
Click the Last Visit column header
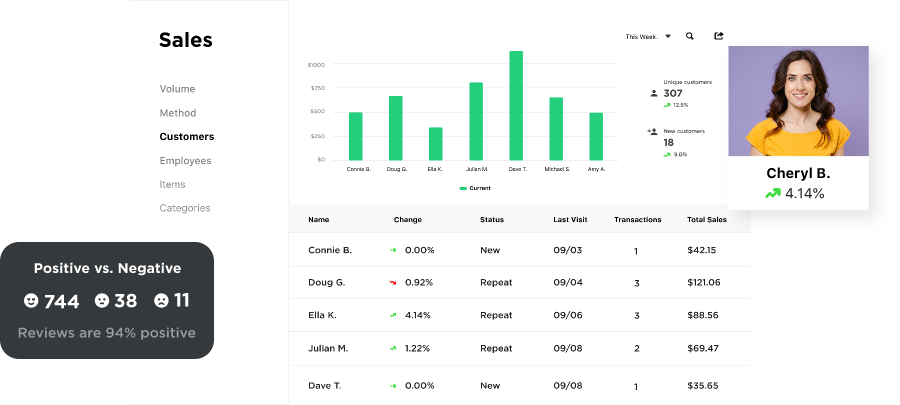[x=572, y=219]
